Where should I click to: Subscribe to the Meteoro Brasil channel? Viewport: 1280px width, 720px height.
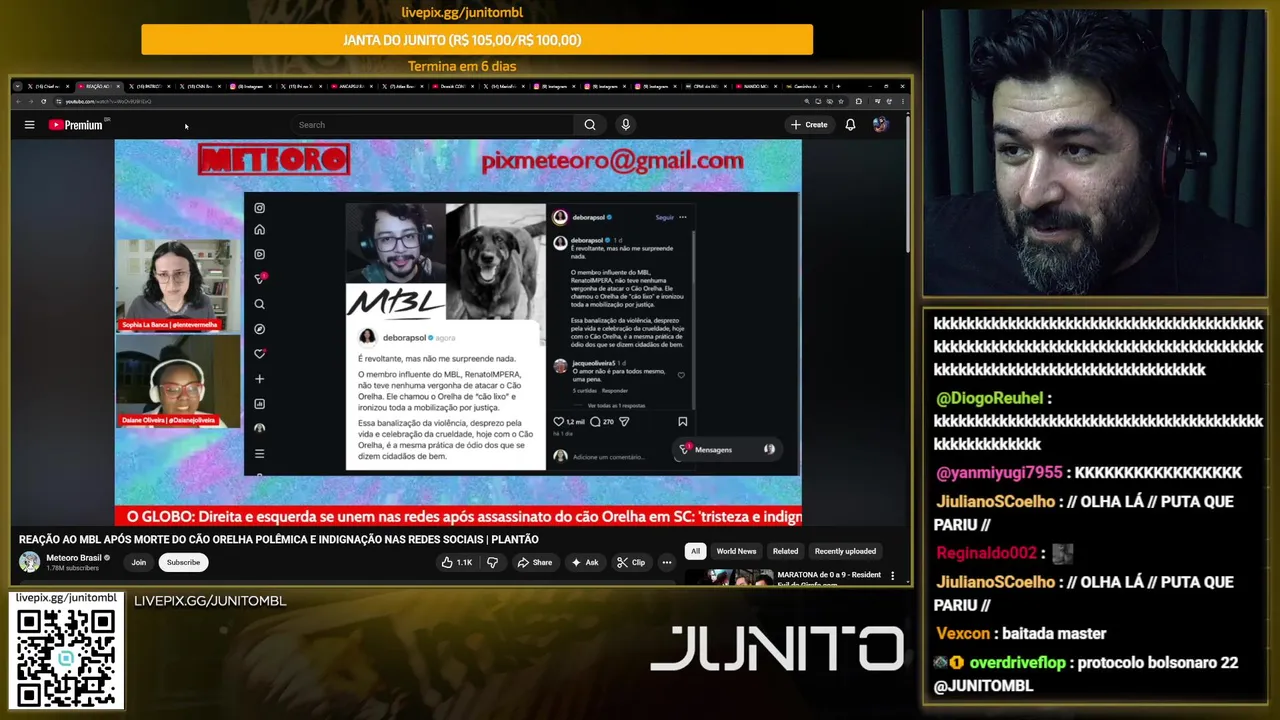(x=183, y=562)
